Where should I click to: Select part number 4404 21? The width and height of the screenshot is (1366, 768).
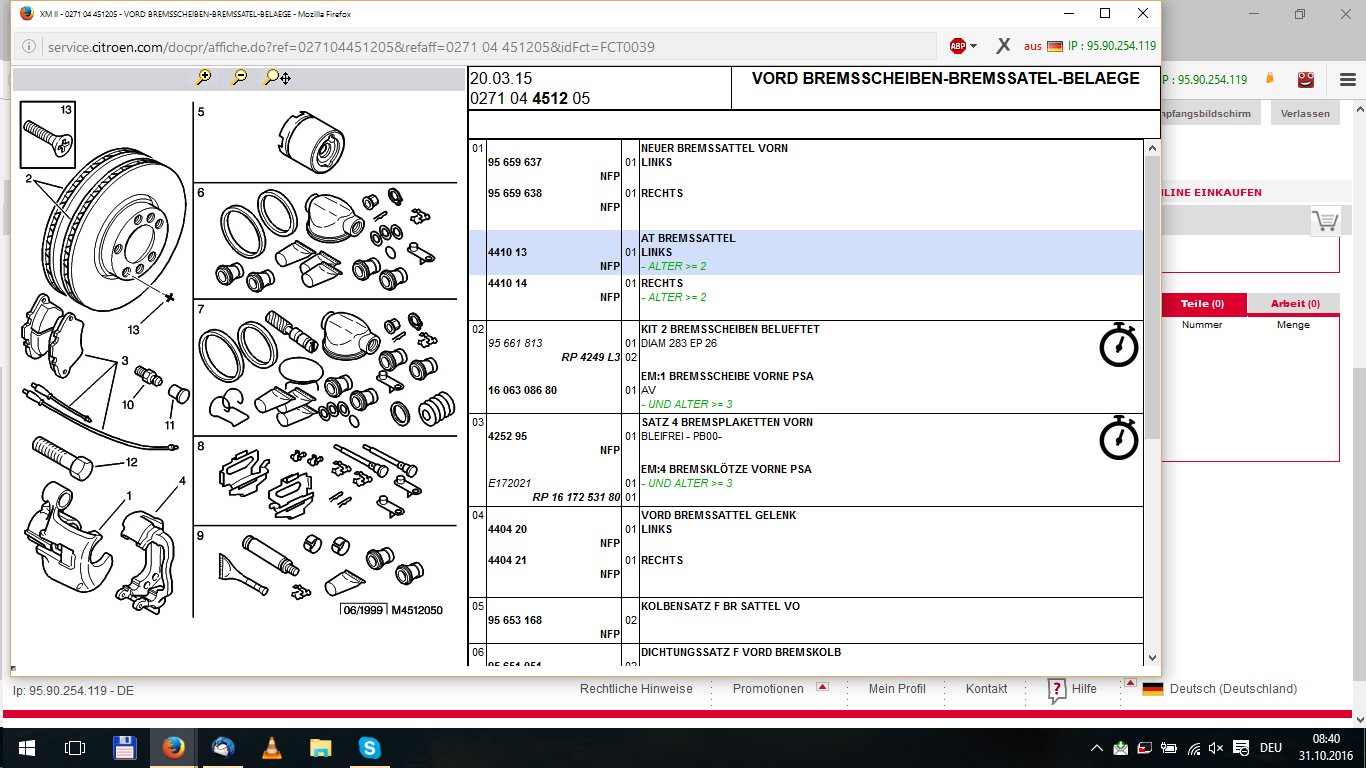click(507, 561)
